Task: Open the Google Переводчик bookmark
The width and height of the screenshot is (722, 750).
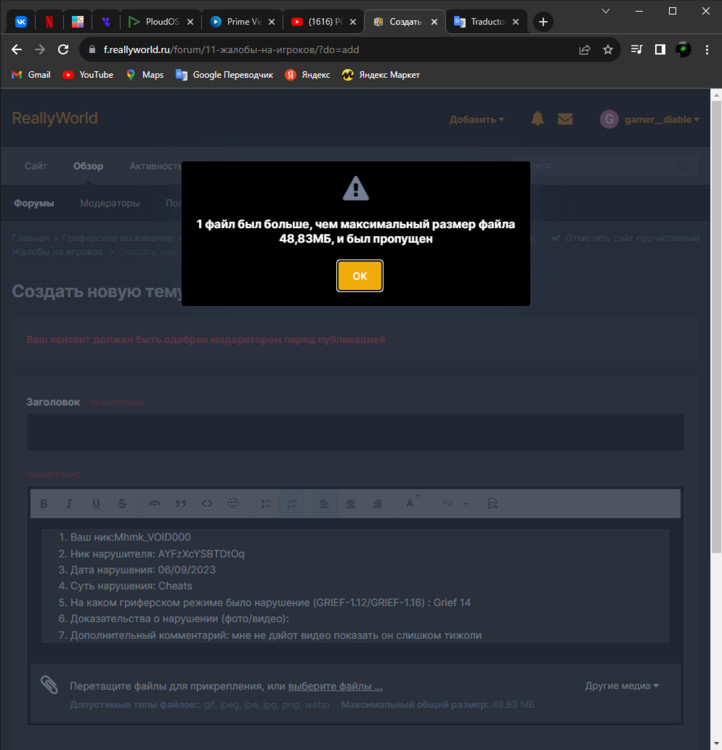Action: coord(224,75)
